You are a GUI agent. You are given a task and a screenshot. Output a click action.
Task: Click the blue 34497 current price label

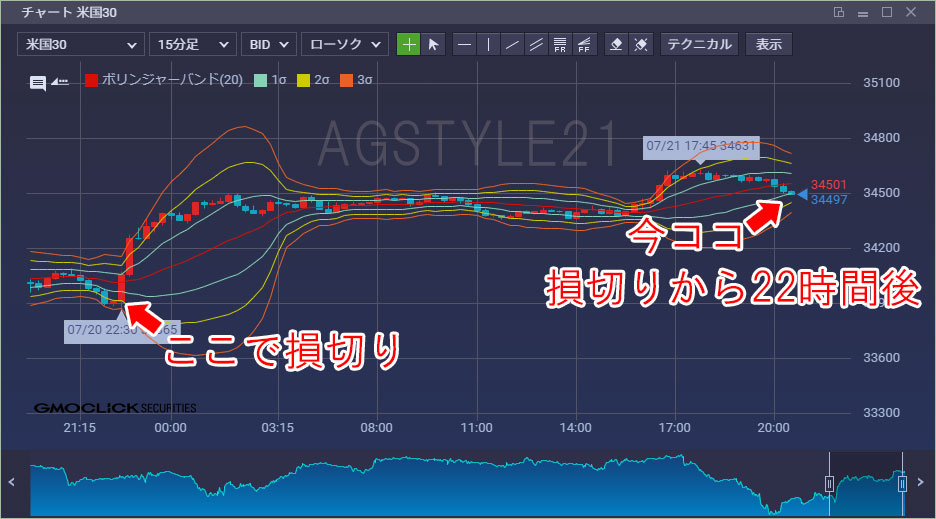pos(829,200)
